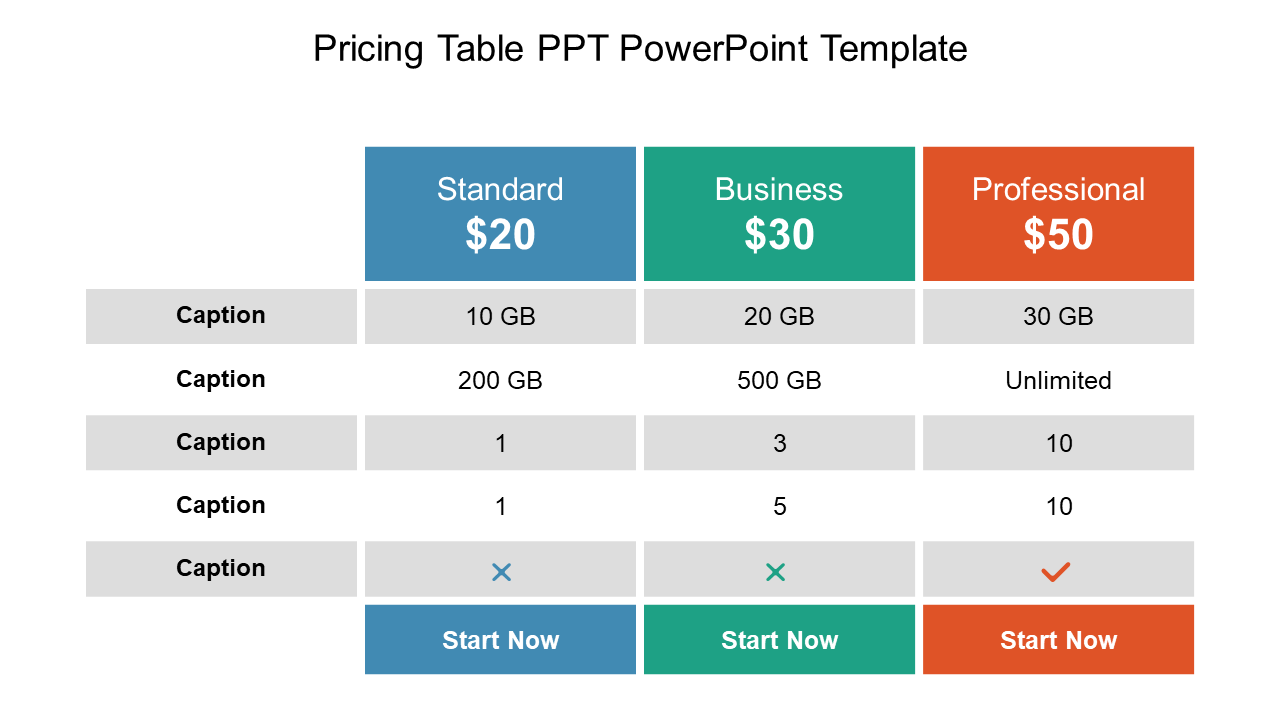Select the Professional $50 plan header

[x=1058, y=214]
